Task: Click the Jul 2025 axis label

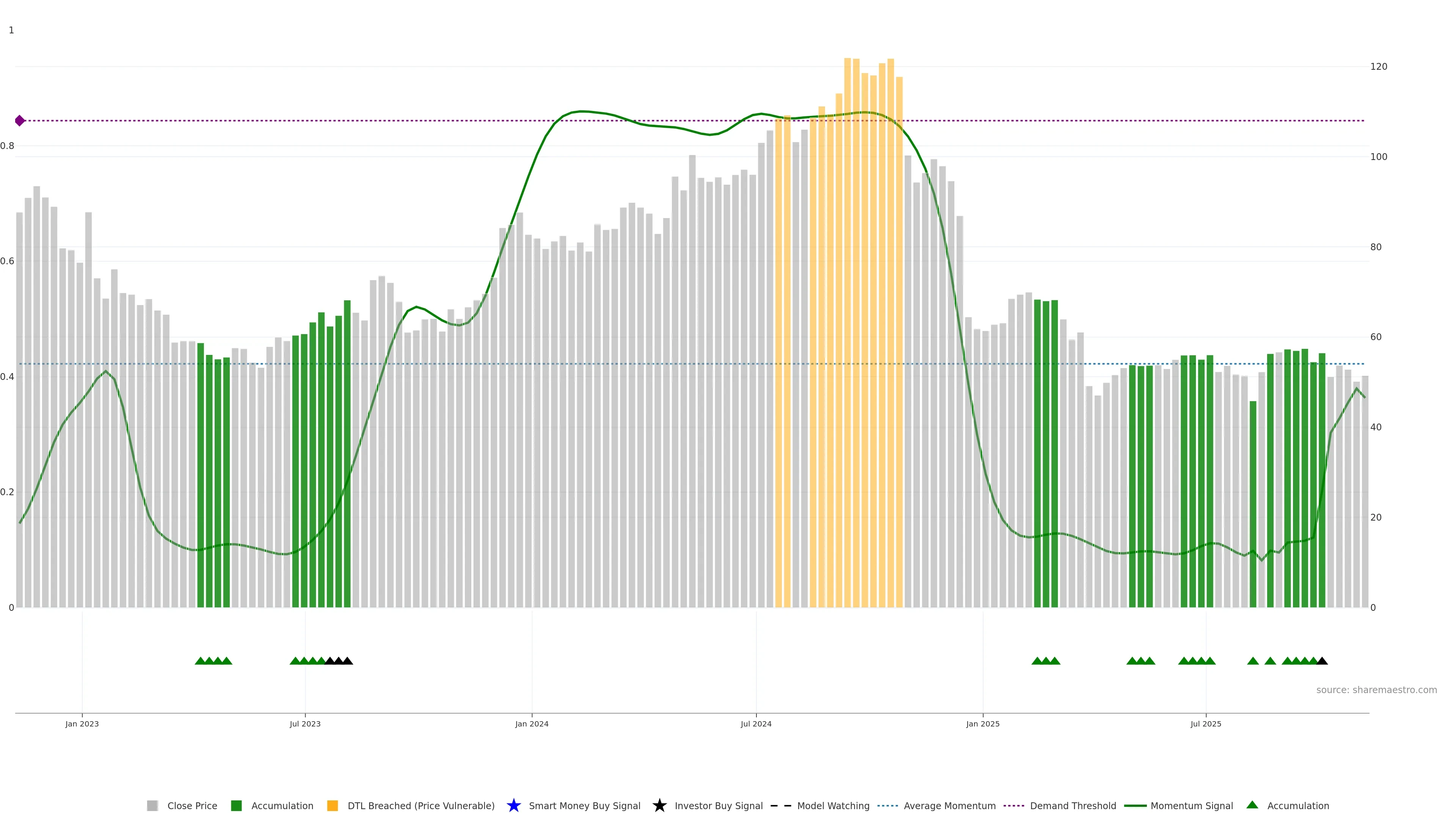Action: 1206,723
